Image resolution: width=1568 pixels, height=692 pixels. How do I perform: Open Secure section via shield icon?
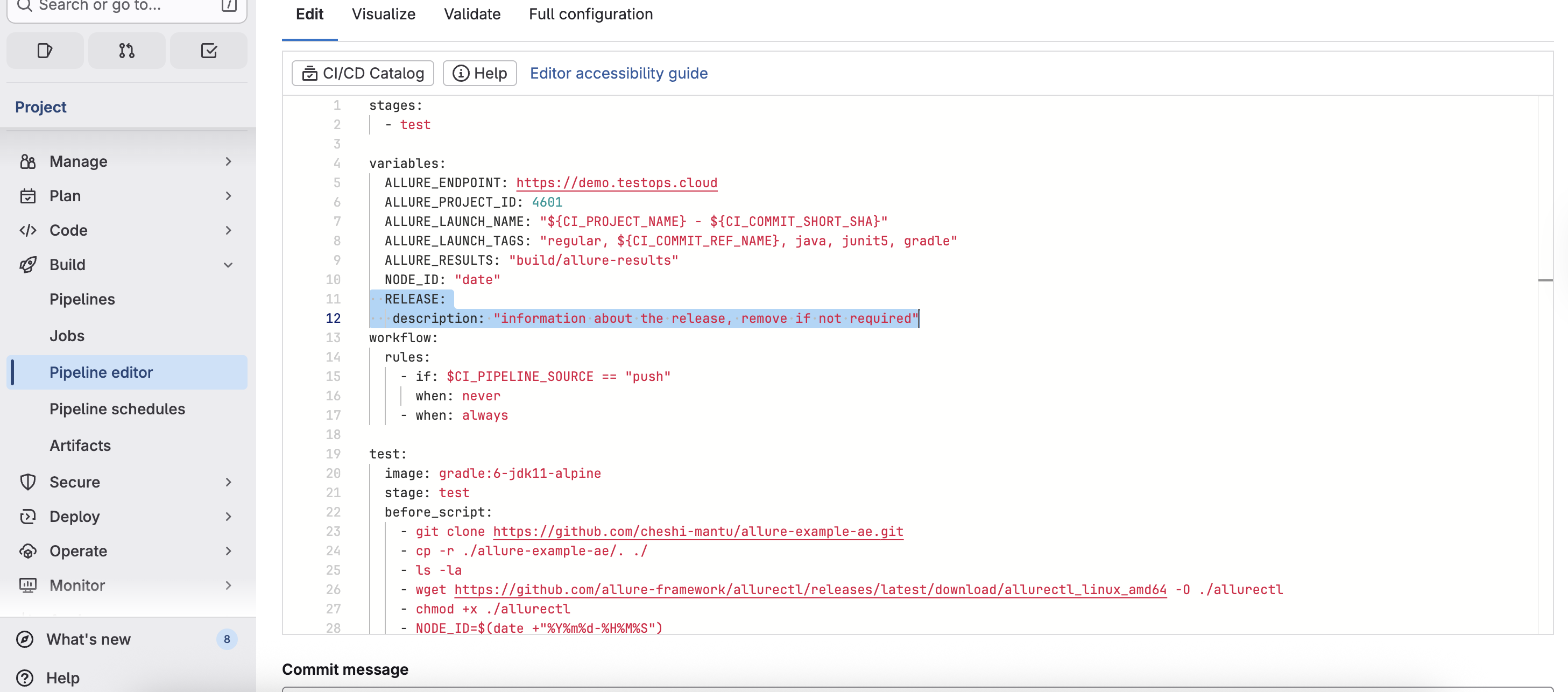coord(28,482)
